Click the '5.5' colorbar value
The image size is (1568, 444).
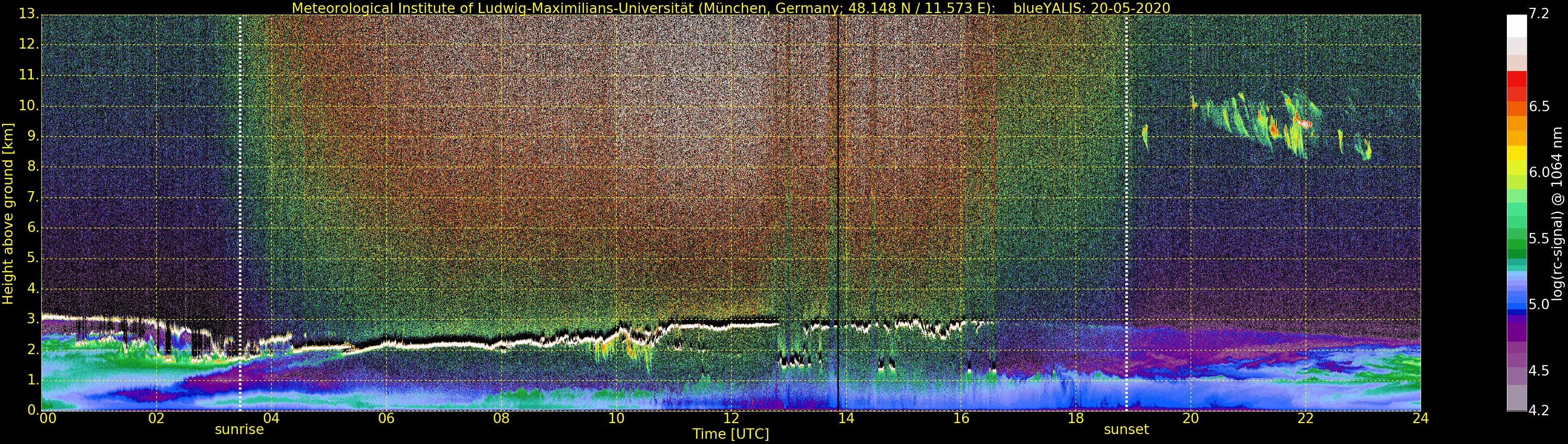point(1539,238)
